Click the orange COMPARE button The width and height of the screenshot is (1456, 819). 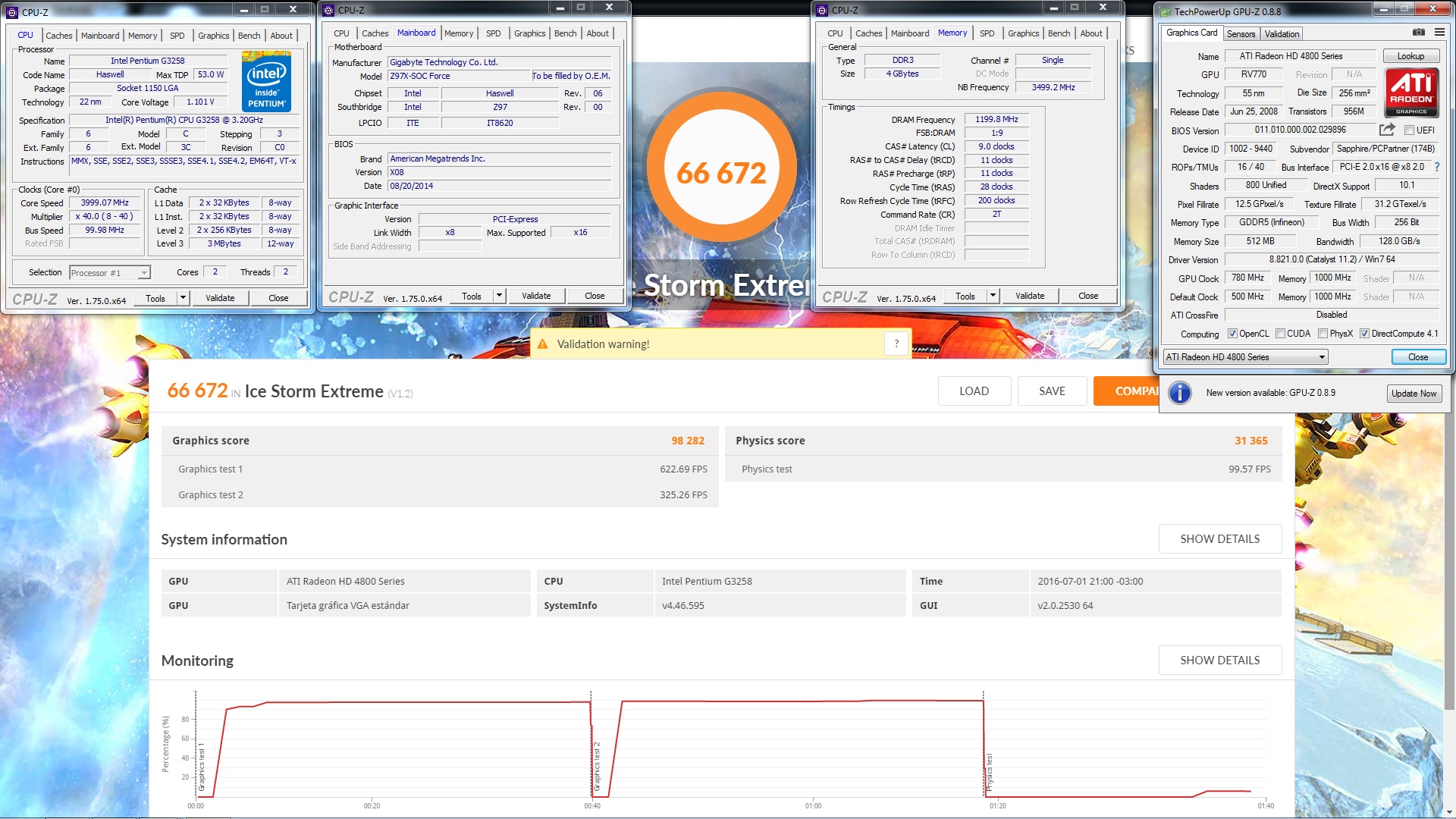[1126, 391]
